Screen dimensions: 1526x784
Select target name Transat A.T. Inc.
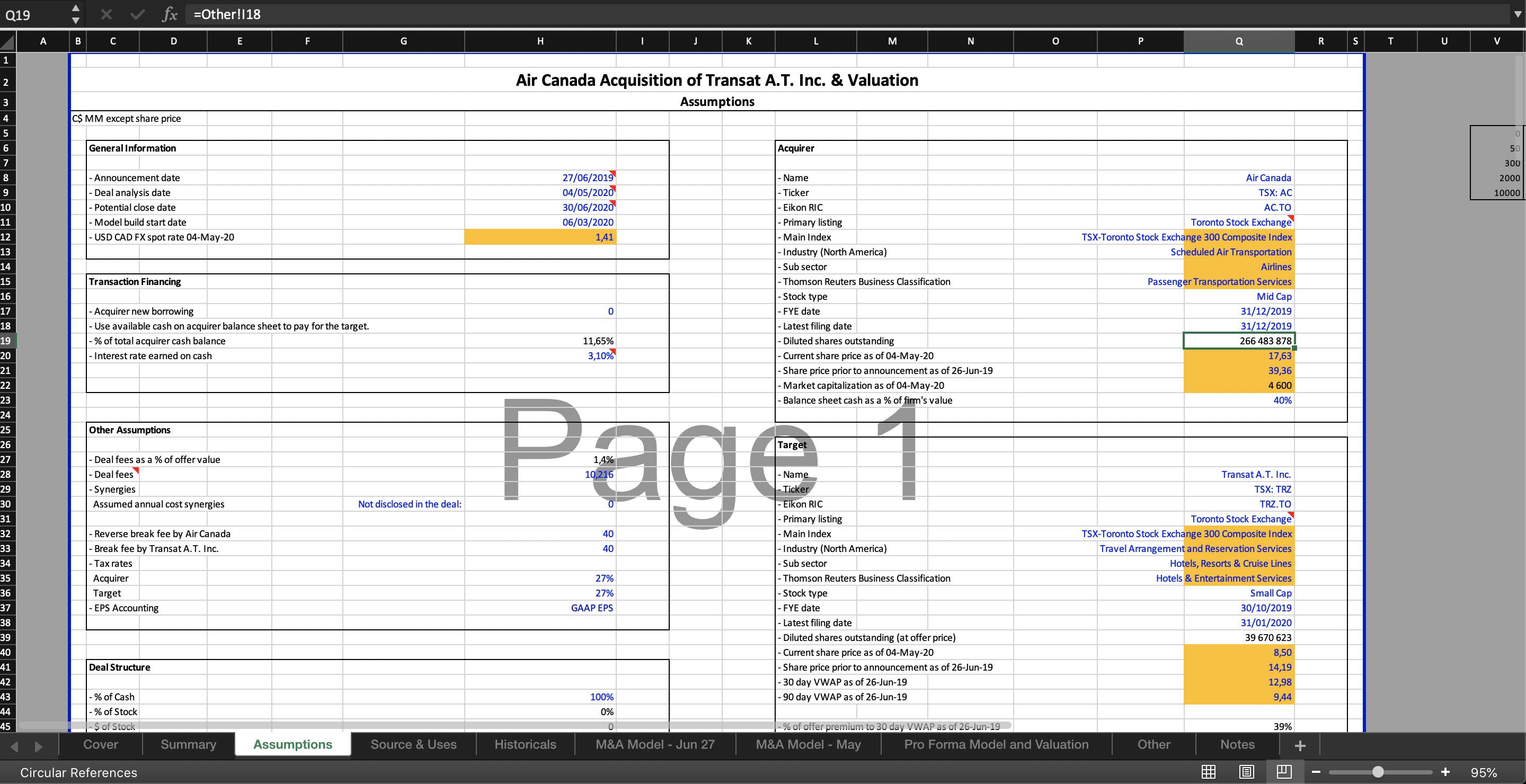point(1239,474)
